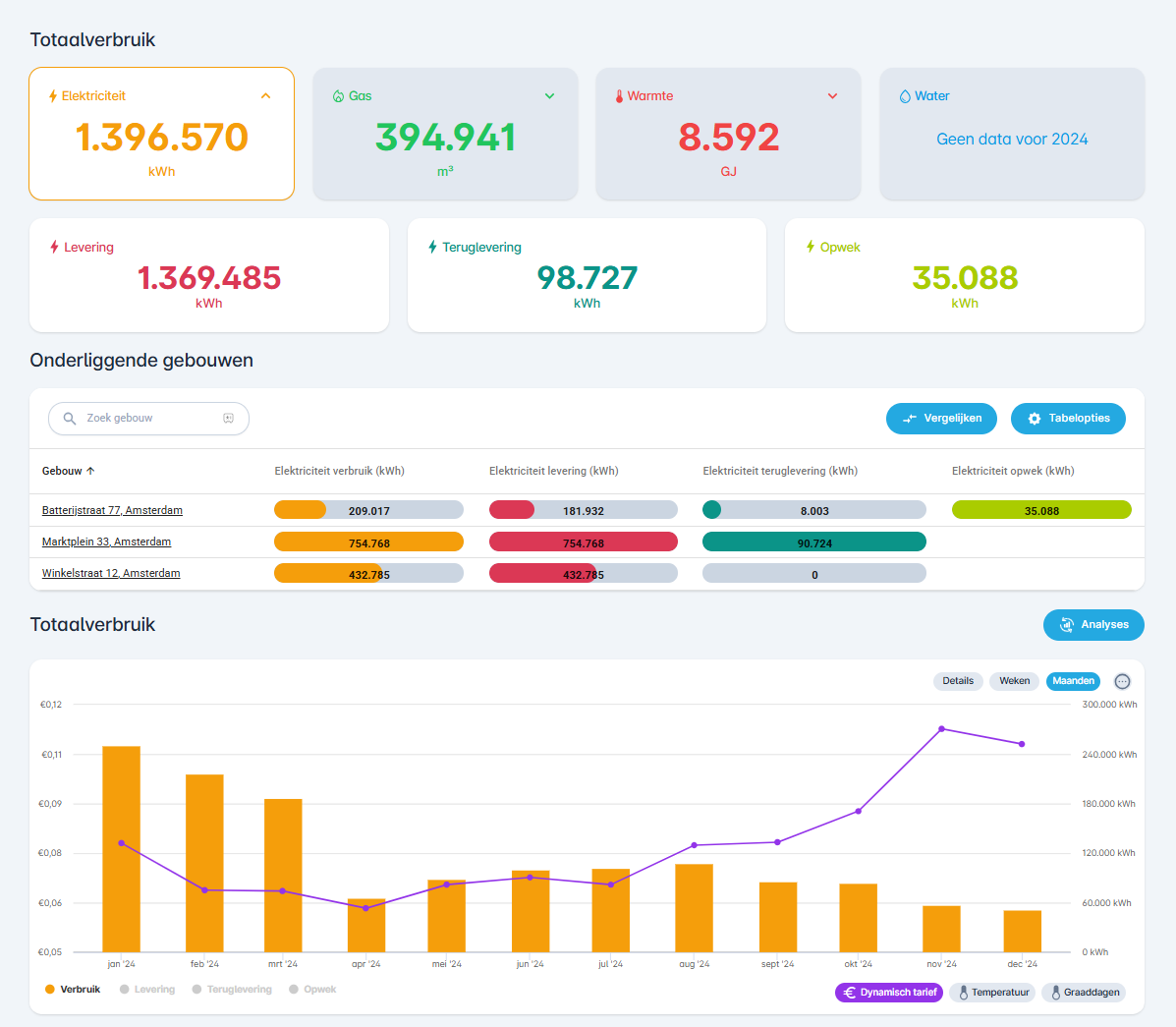1176x1027 pixels.
Task: Click the flame icon on Gas card
Action: point(338,96)
